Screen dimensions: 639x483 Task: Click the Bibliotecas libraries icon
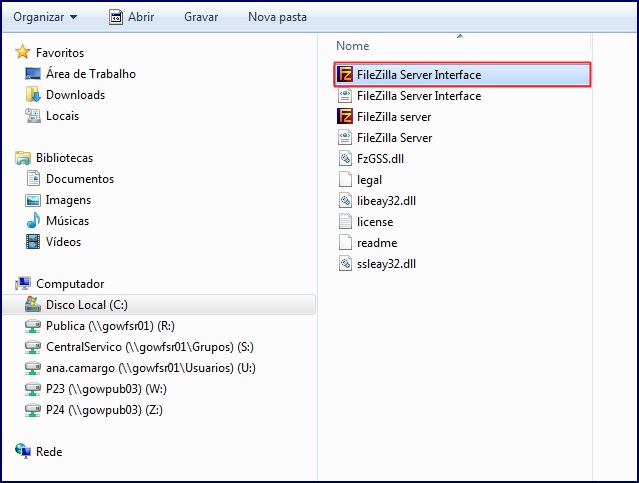tap(23, 158)
